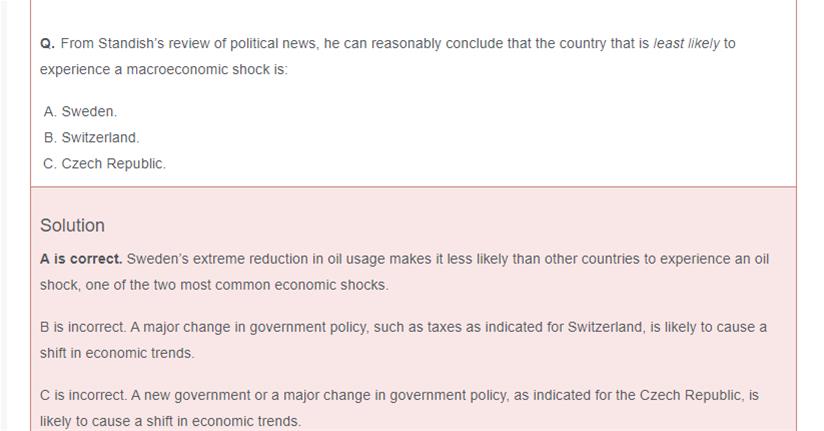This screenshot has width=824, height=431.
Task: Click the bold 'A is correct.' text
Action: click(81, 259)
